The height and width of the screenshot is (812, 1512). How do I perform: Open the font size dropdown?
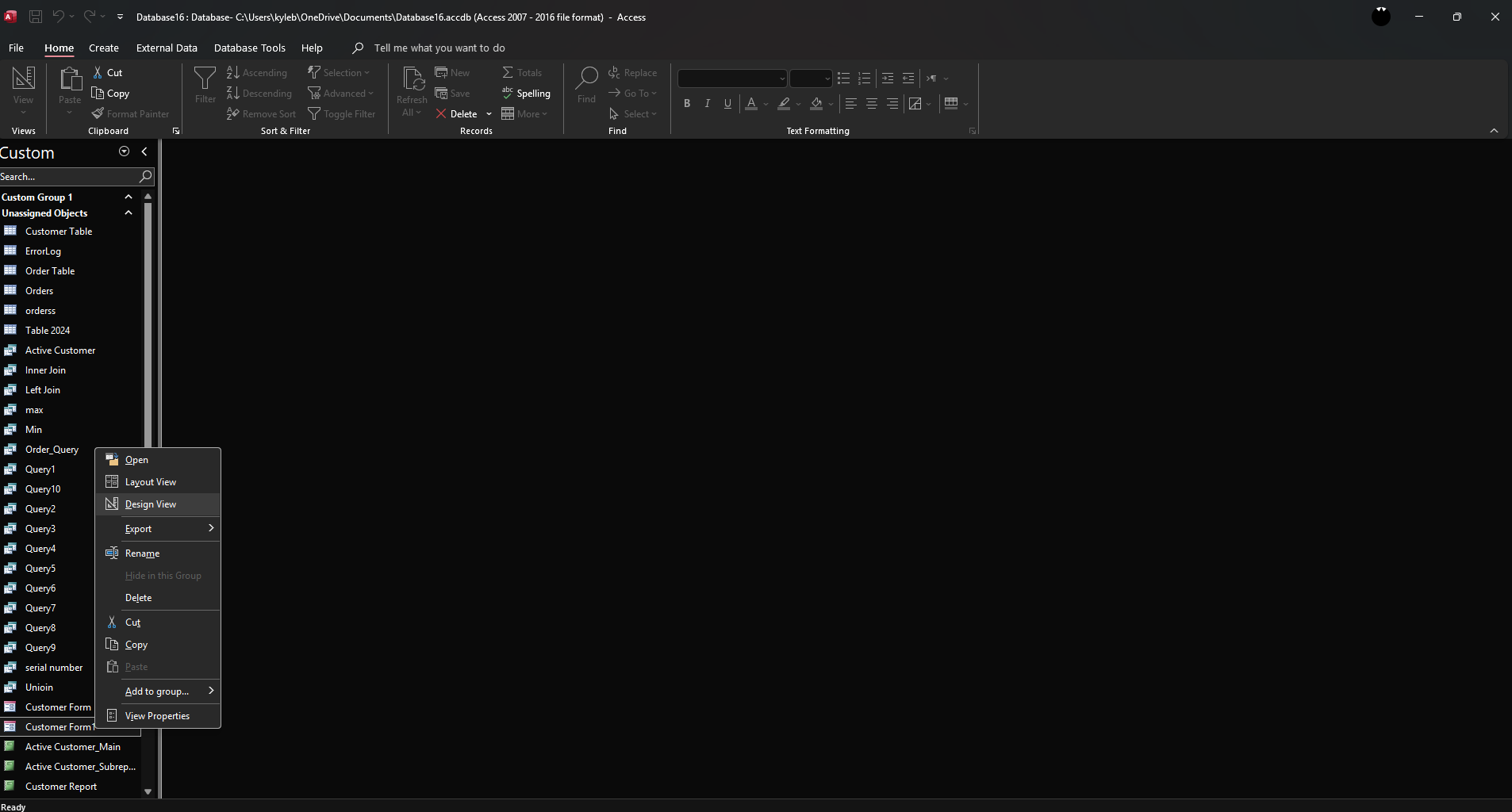(827, 79)
